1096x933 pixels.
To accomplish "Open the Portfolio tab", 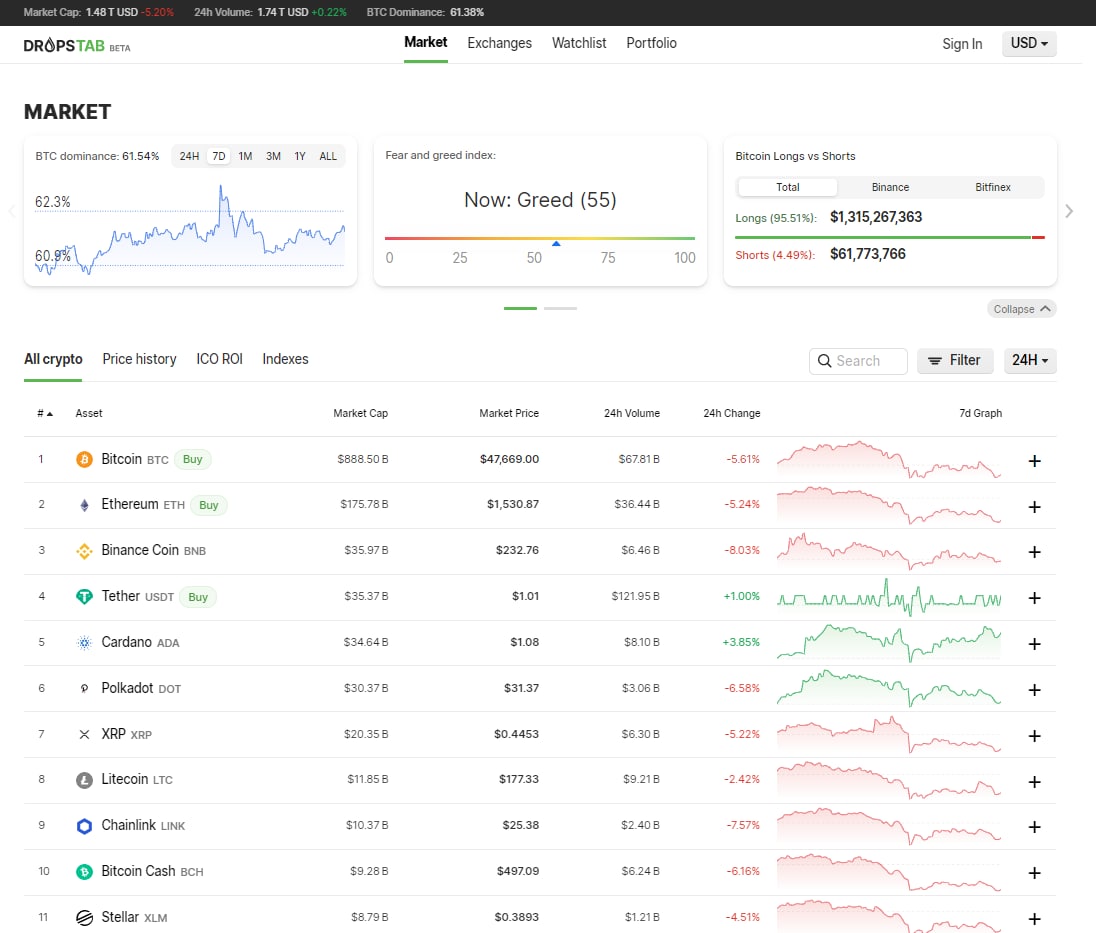I will pos(651,43).
